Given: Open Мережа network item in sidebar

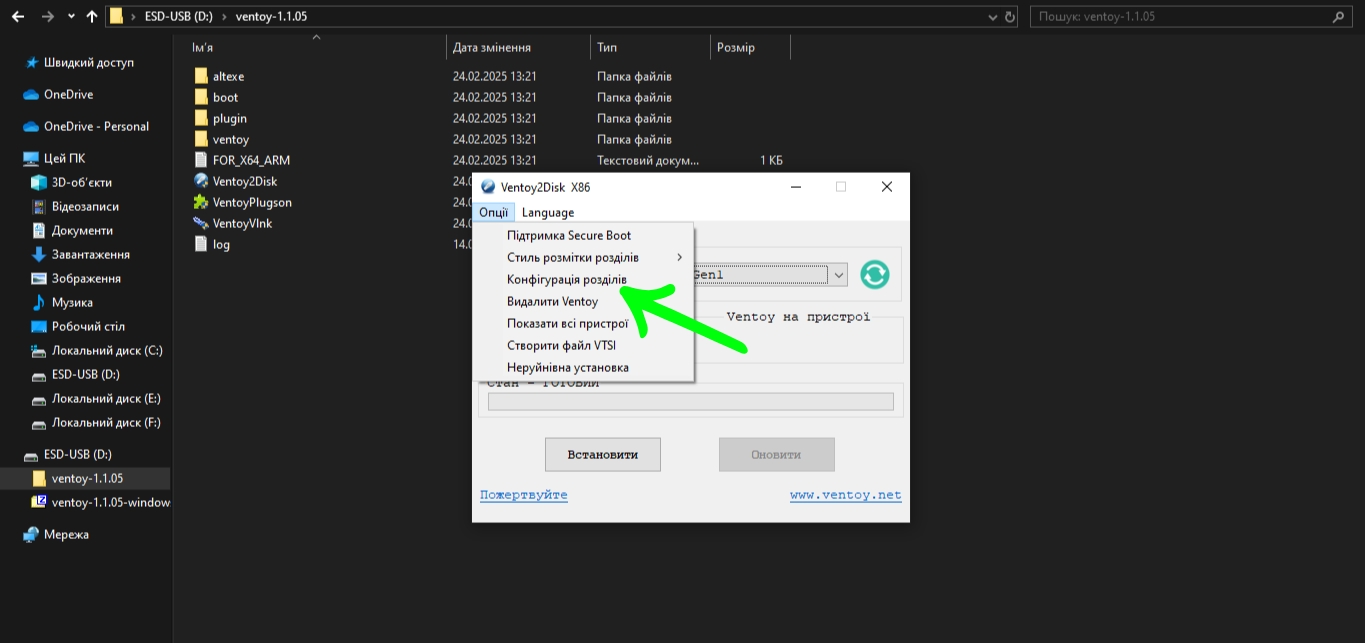Looking at the screenshot, I should click(66, 534).
